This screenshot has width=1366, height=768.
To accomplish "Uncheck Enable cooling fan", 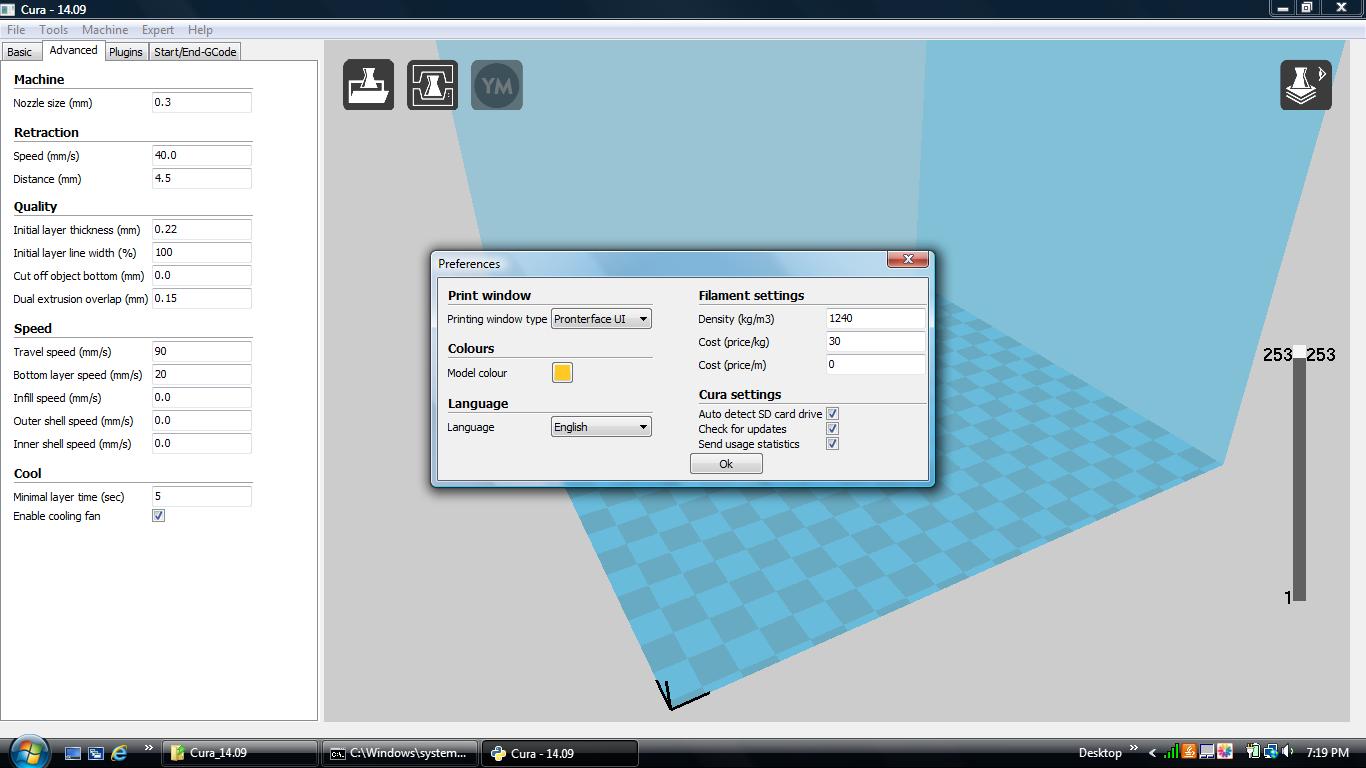I will tap(158, 516).
